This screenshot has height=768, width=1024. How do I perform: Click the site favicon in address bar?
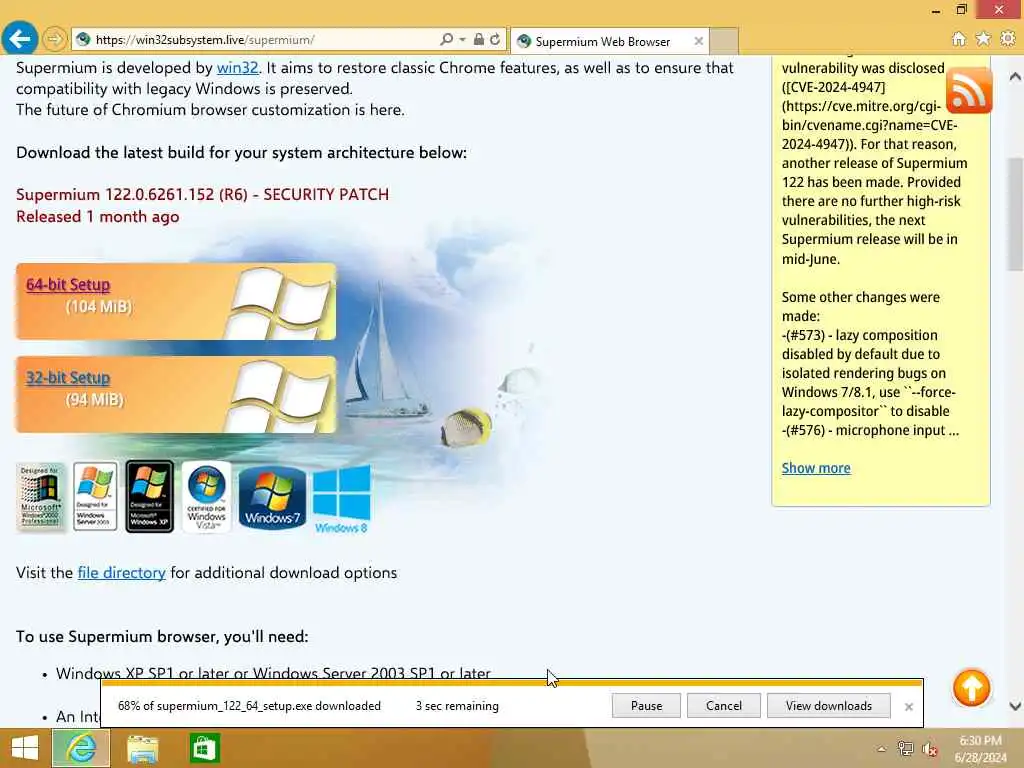[83, 40]
